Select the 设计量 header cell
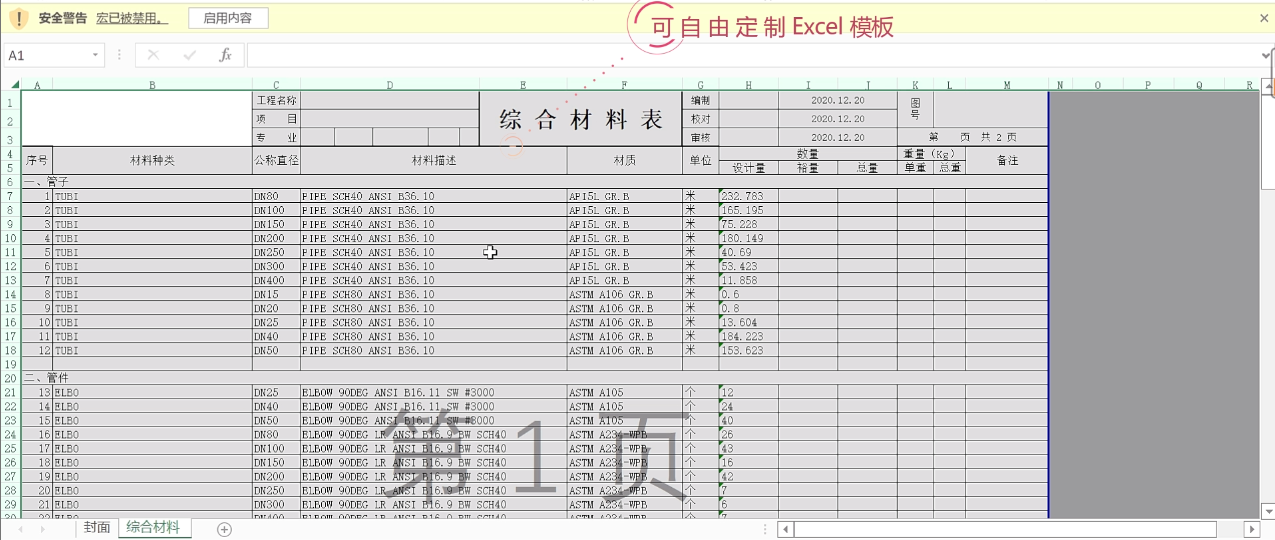This screenshot has height=540, width=1275. [x=748, y=168]
